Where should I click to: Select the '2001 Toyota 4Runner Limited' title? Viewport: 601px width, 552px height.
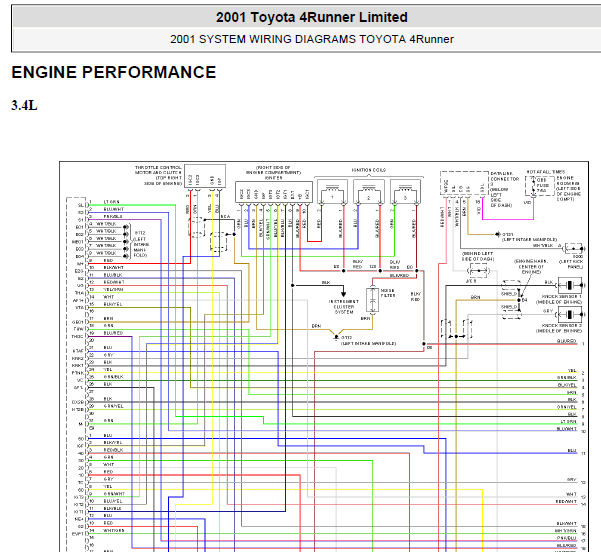coord(312,17)
